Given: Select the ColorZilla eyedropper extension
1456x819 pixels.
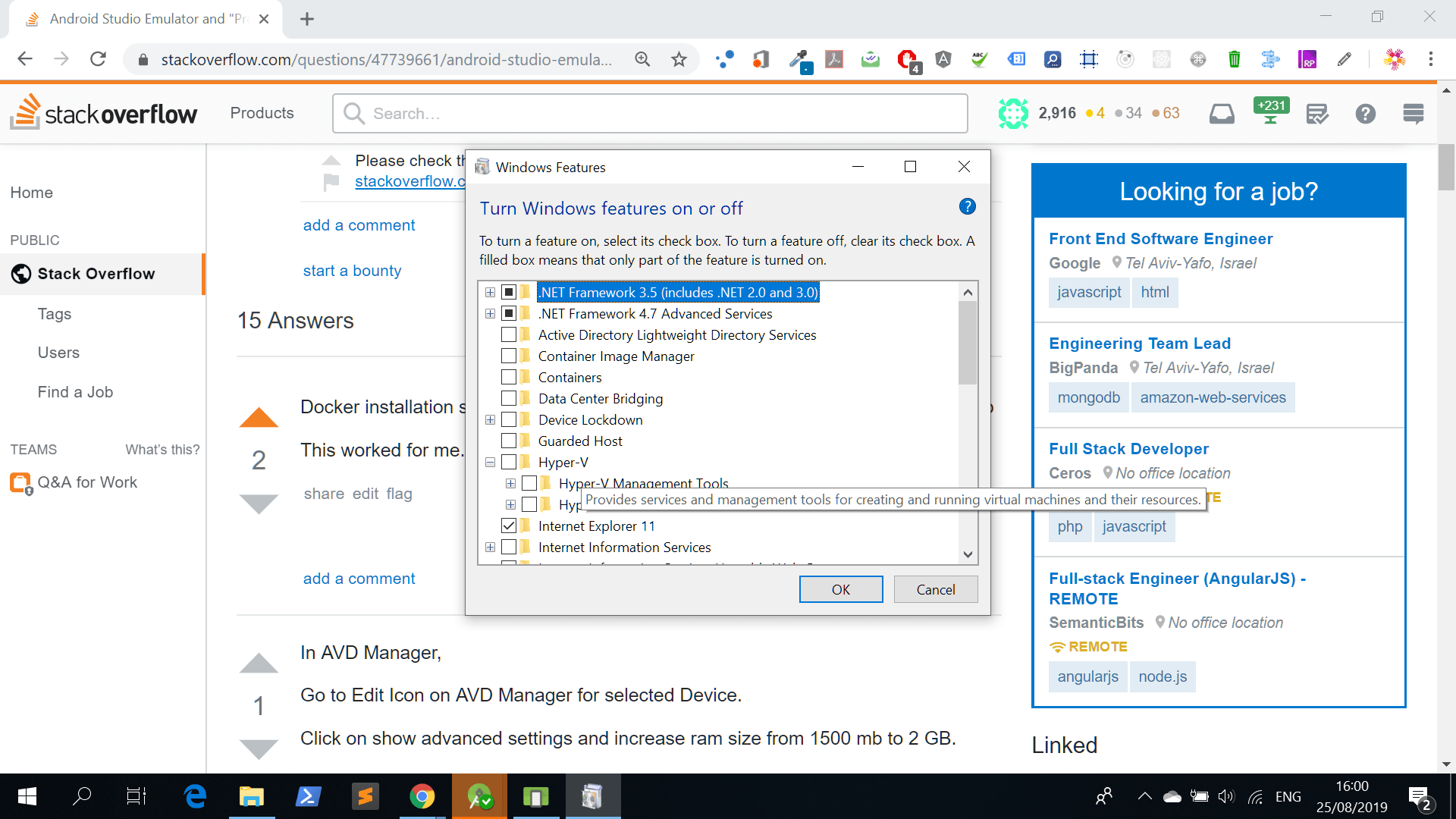Looking at the screenshot, I should (799, 59).
